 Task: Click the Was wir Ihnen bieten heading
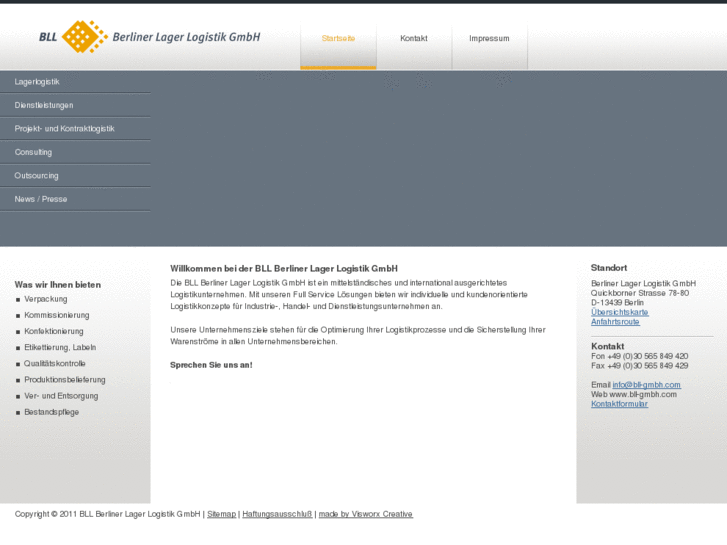pos(57,285)
